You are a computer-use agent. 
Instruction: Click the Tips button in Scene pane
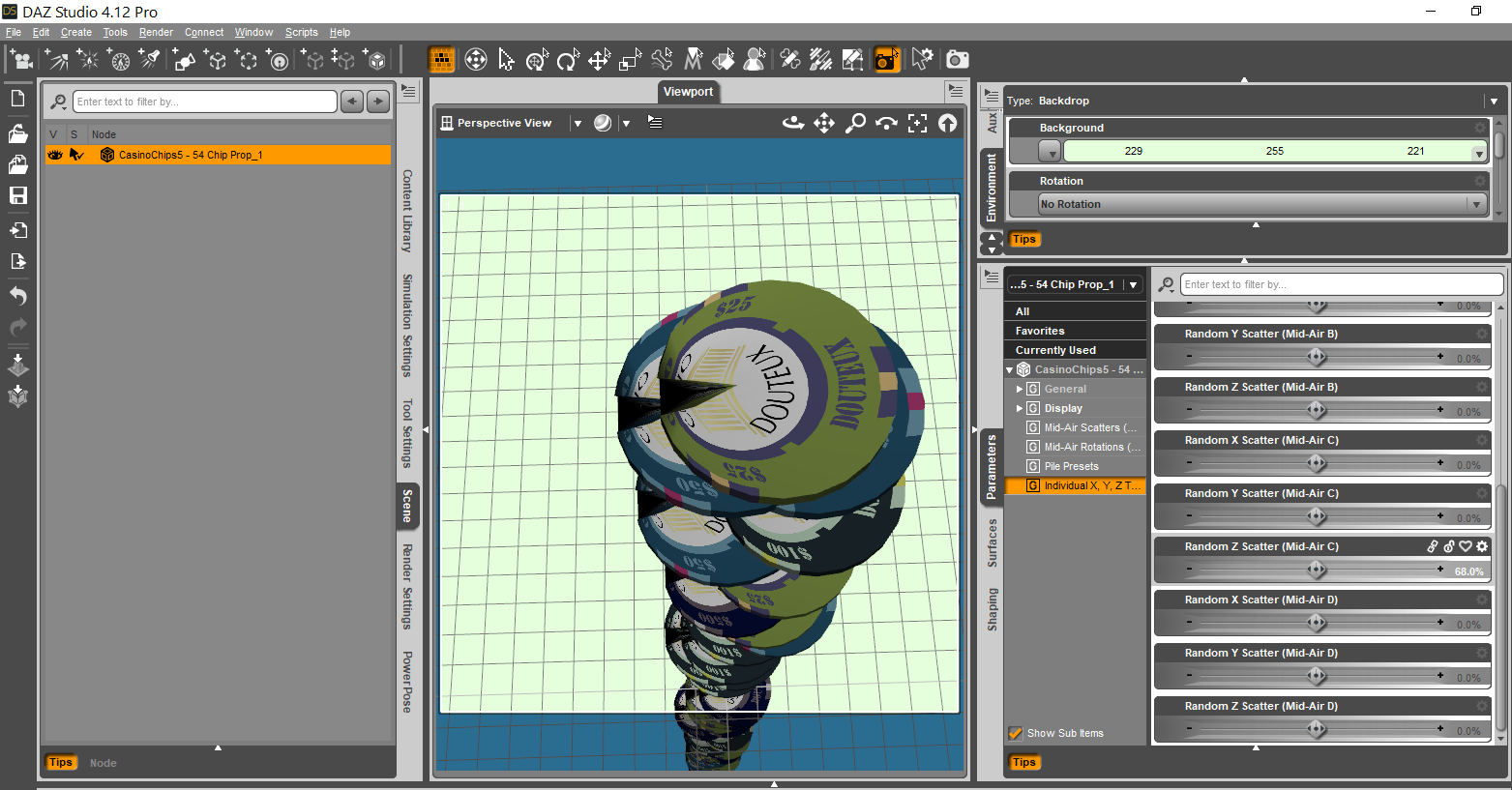pyautogui.click(x=60, y=762)
